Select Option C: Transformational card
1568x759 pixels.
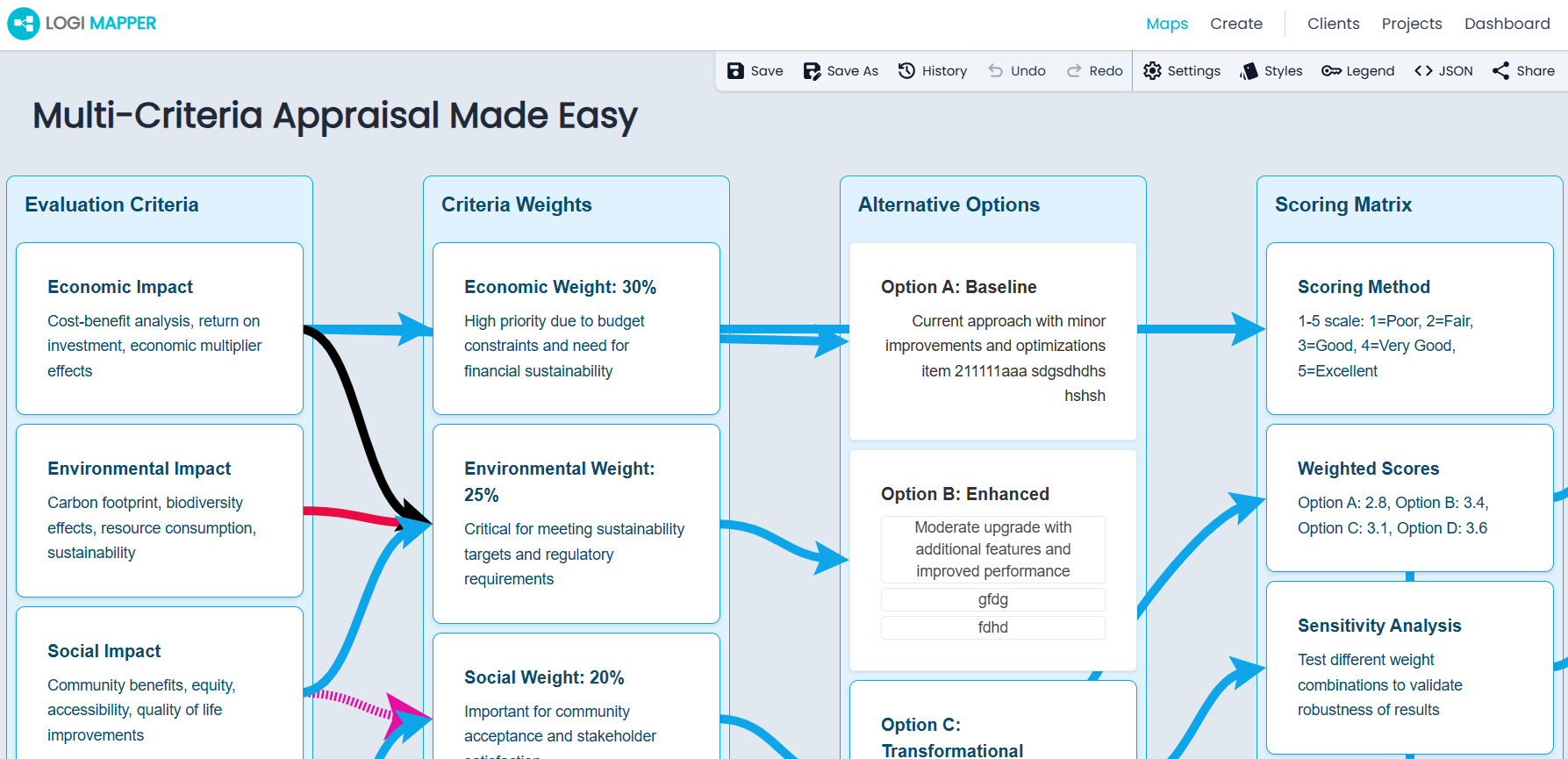pyautogui.click(x=993, y=720)
